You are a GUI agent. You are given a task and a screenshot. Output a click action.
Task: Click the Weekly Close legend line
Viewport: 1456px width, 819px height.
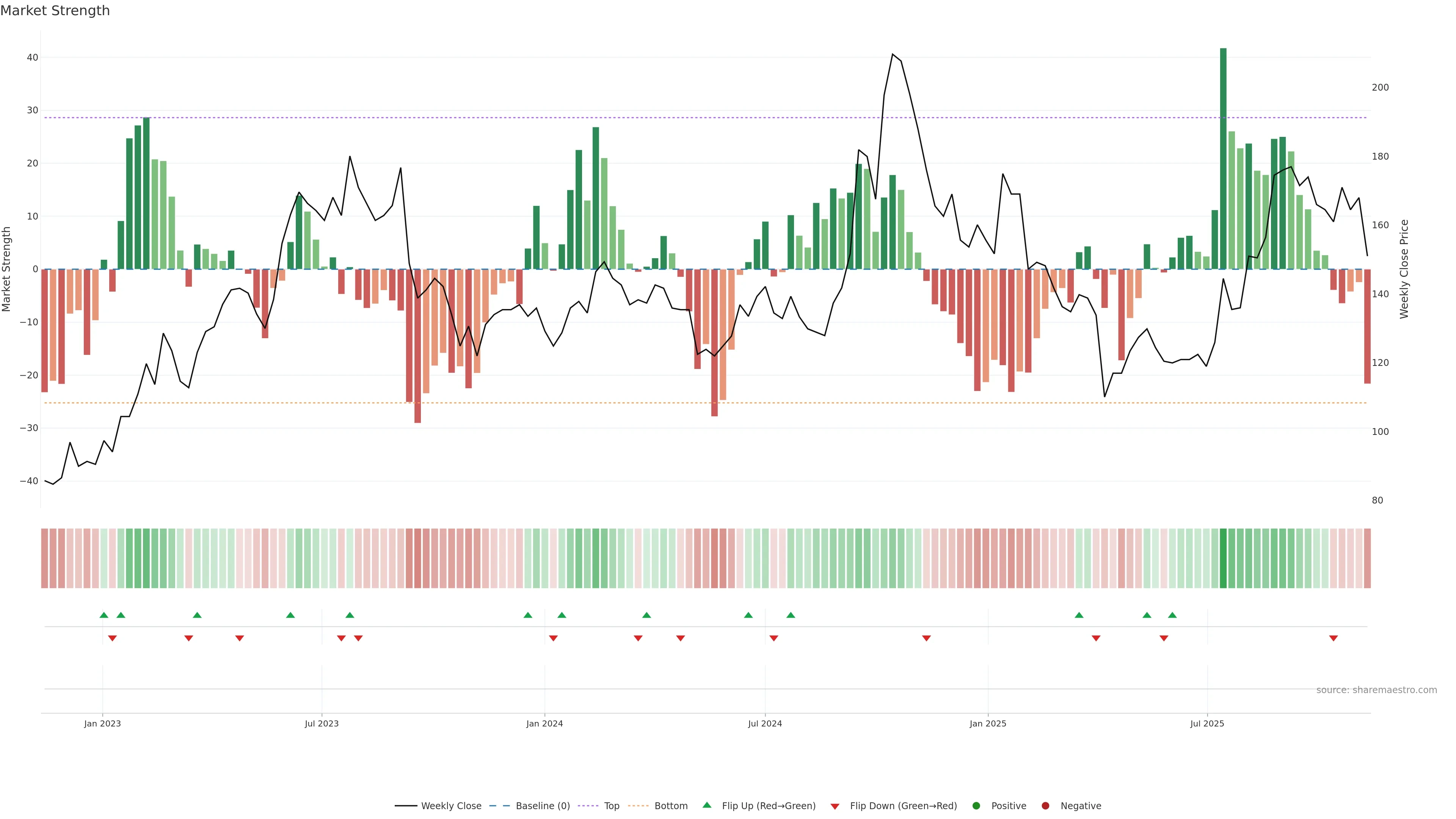tap(406, 806)
